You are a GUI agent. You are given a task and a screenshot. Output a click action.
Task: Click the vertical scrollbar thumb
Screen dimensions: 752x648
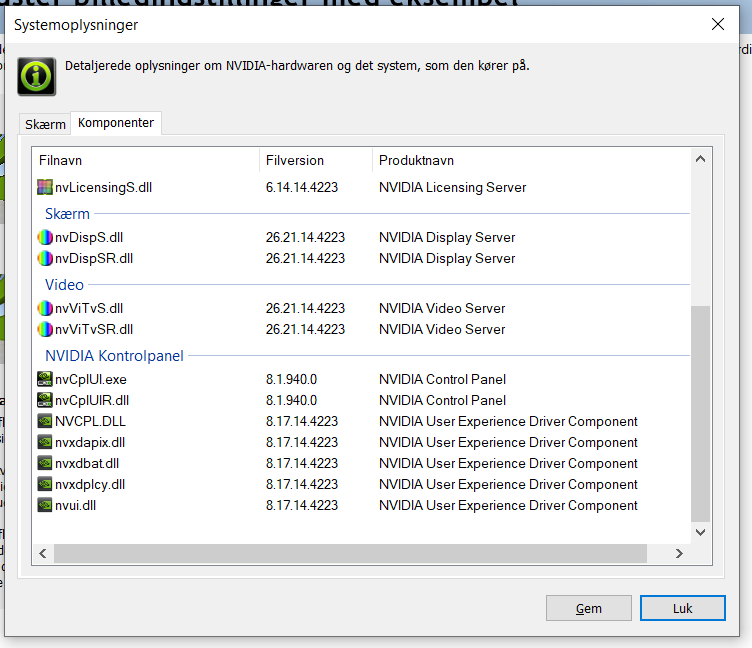click(700, 413)
